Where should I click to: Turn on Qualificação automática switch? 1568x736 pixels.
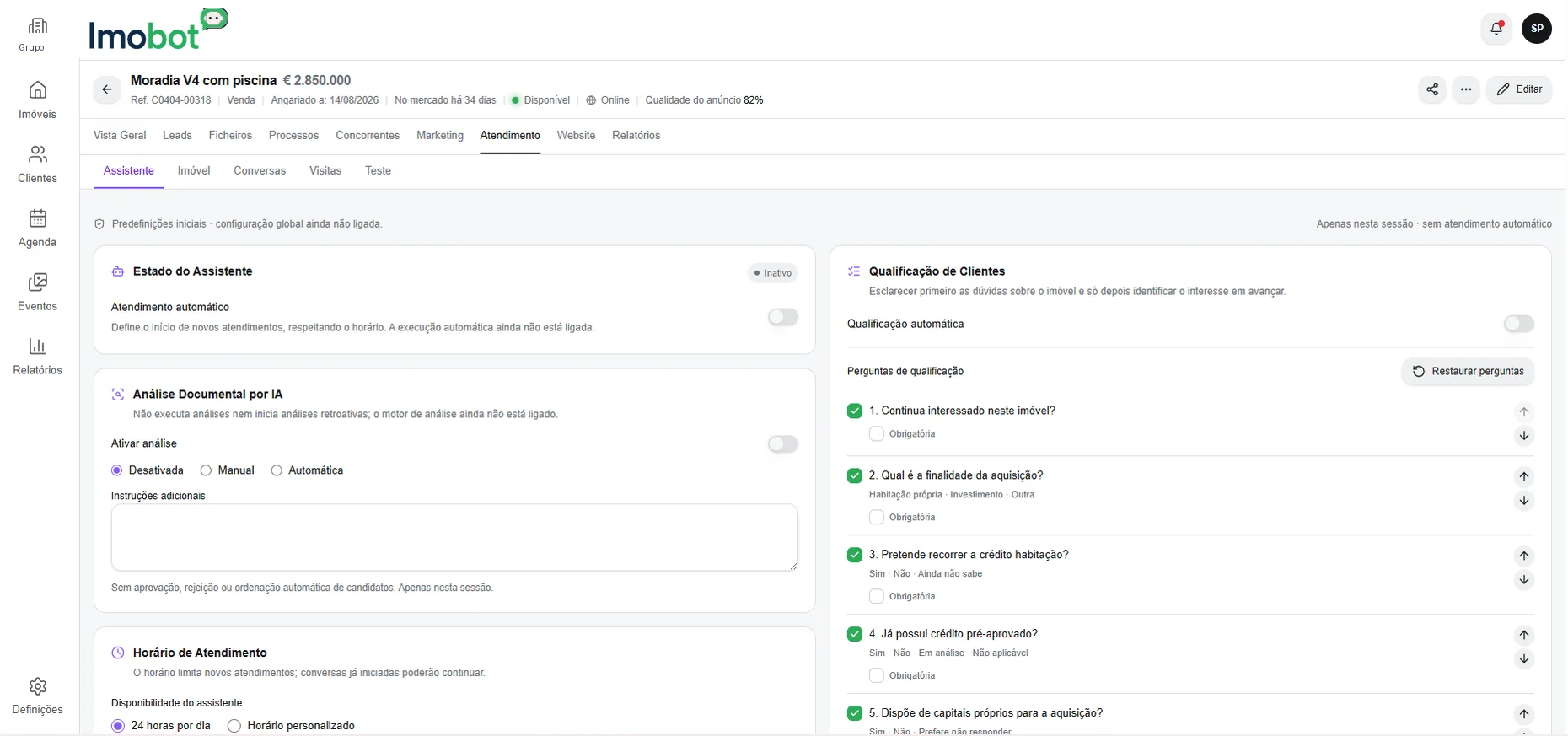[1519, 324]
